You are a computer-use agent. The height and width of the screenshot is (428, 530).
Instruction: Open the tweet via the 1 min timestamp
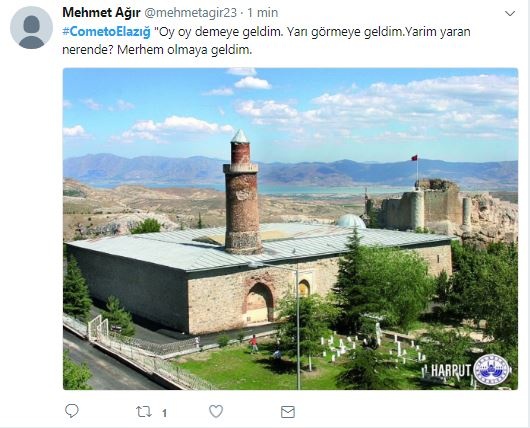click(263, 13)
